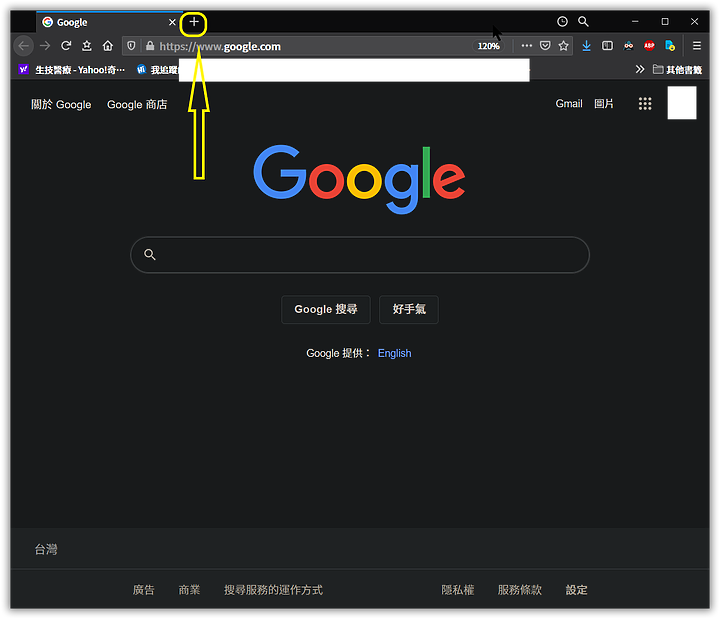This screenshot has height=619, width=720.
Task: Open 關於 Google link
Action: pos(61,105)
